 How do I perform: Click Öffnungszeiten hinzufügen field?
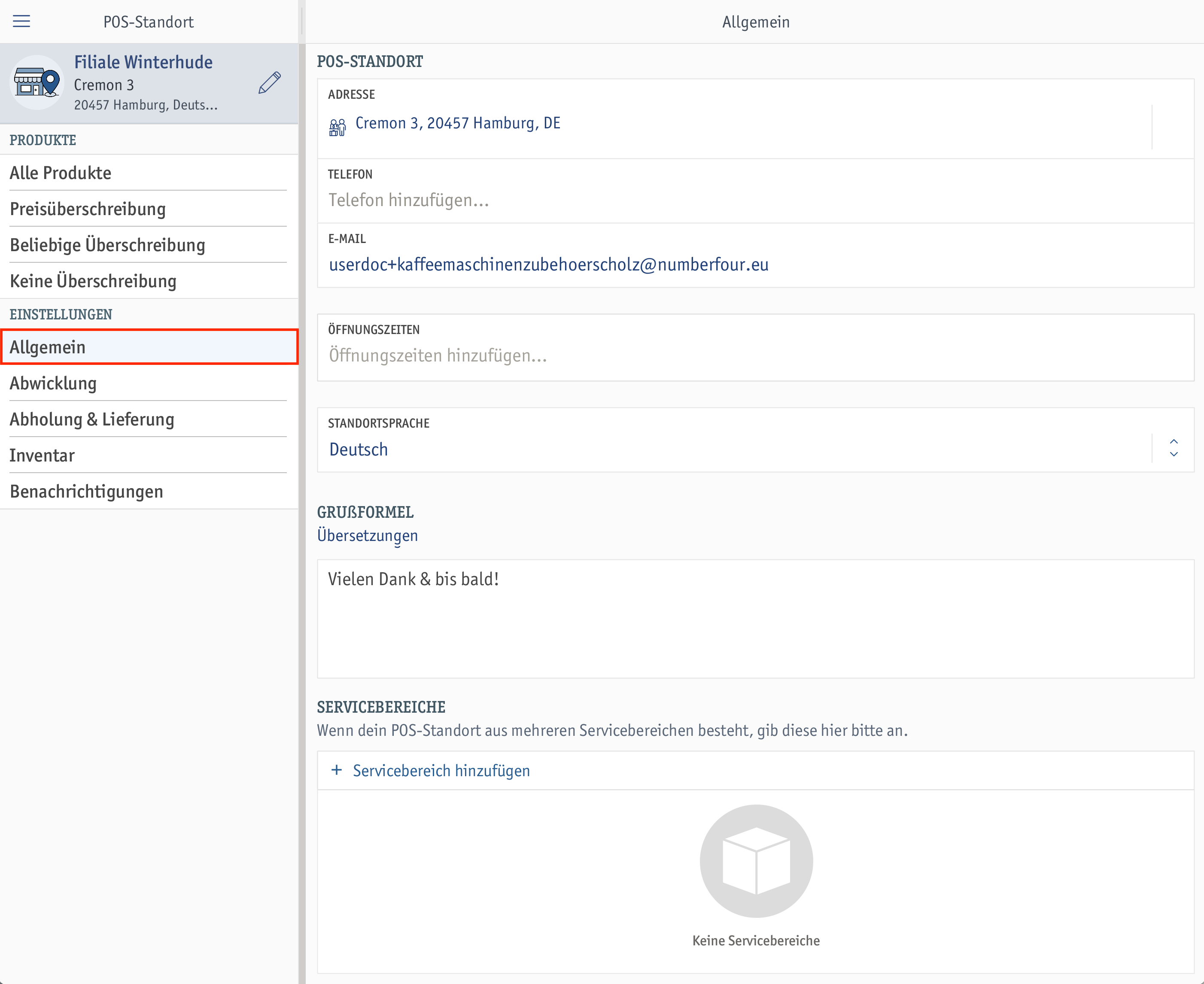(x=756, y=347)
